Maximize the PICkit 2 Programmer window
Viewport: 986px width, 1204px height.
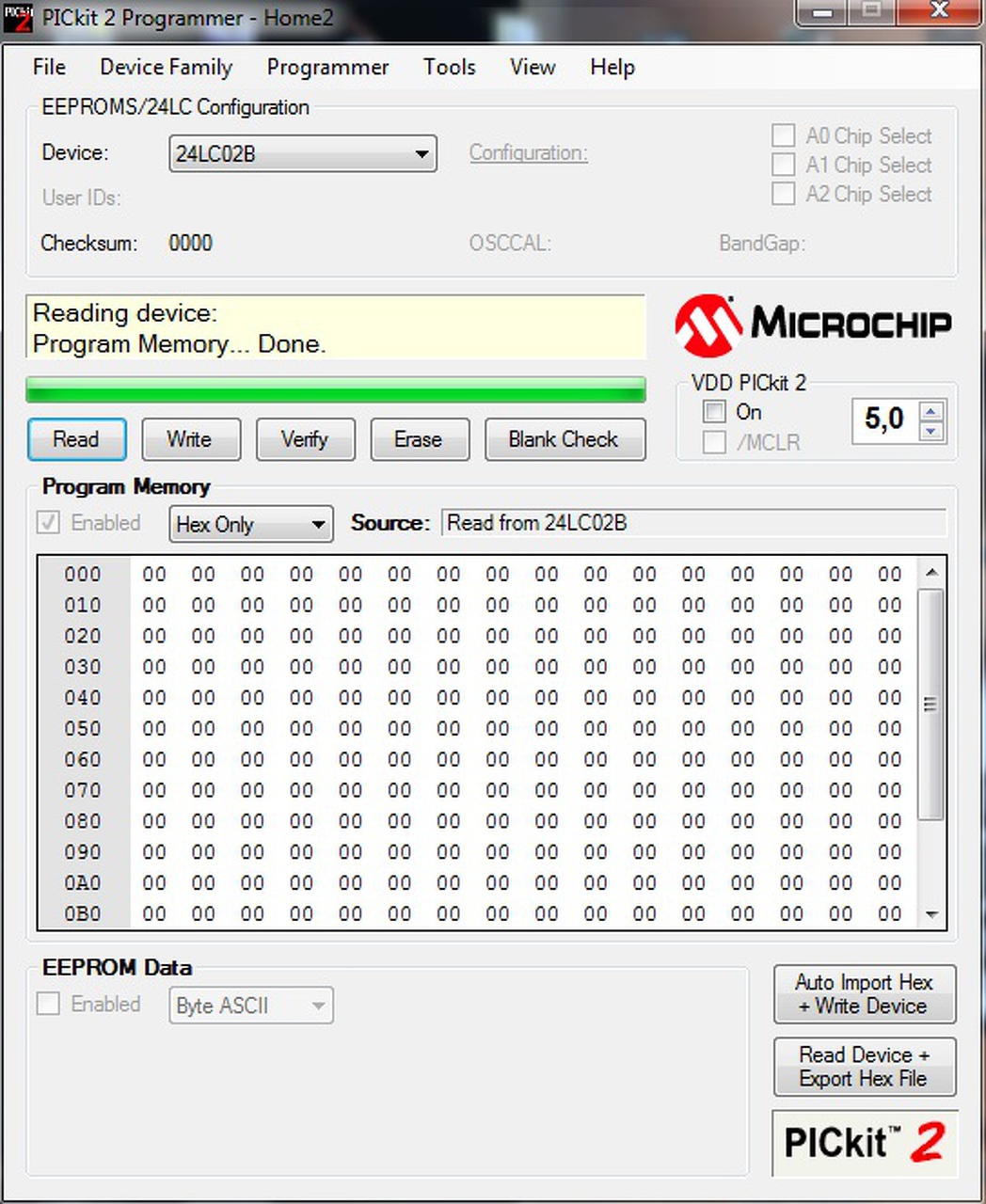click(x=871, y=12)
